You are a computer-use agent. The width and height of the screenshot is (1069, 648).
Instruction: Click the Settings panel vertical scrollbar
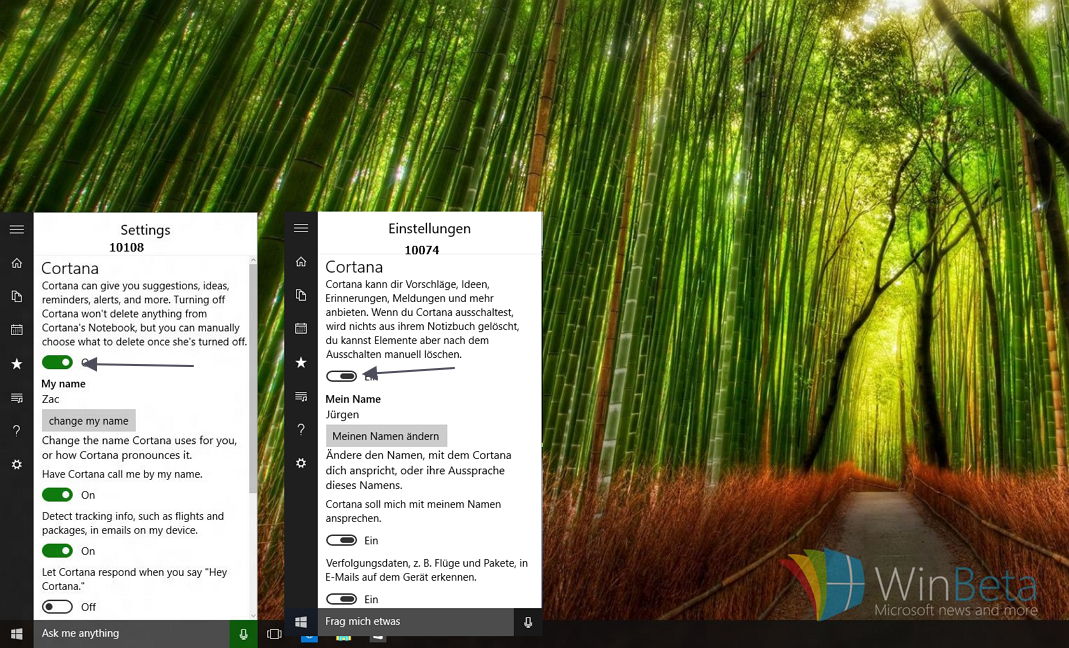point(253,379)
